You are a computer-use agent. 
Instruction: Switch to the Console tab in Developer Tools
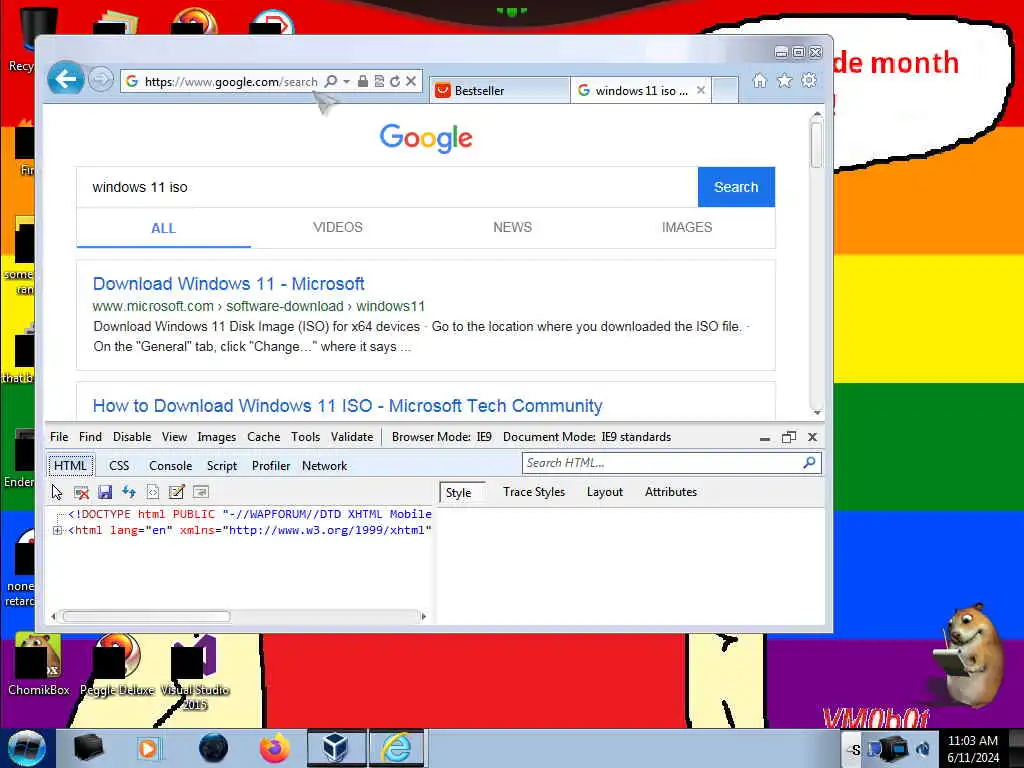point(170,466)
